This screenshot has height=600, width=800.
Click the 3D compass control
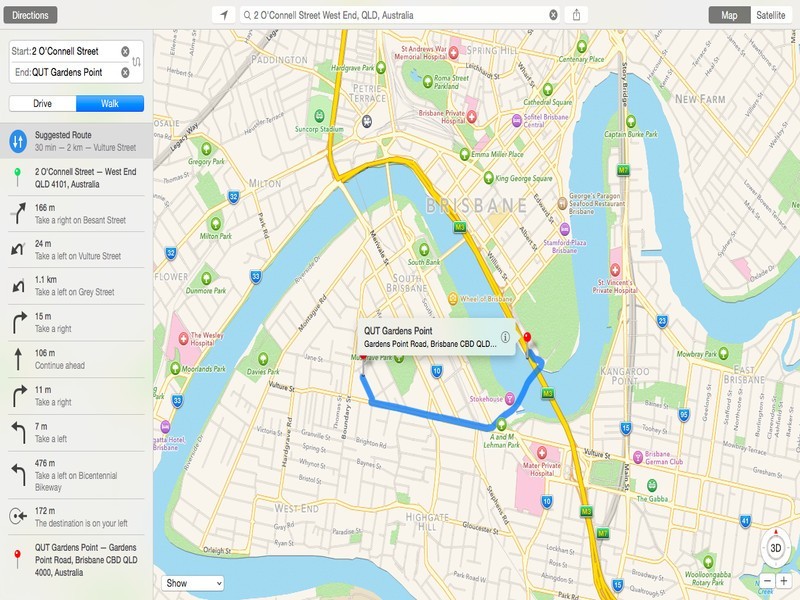coord(776,548)
